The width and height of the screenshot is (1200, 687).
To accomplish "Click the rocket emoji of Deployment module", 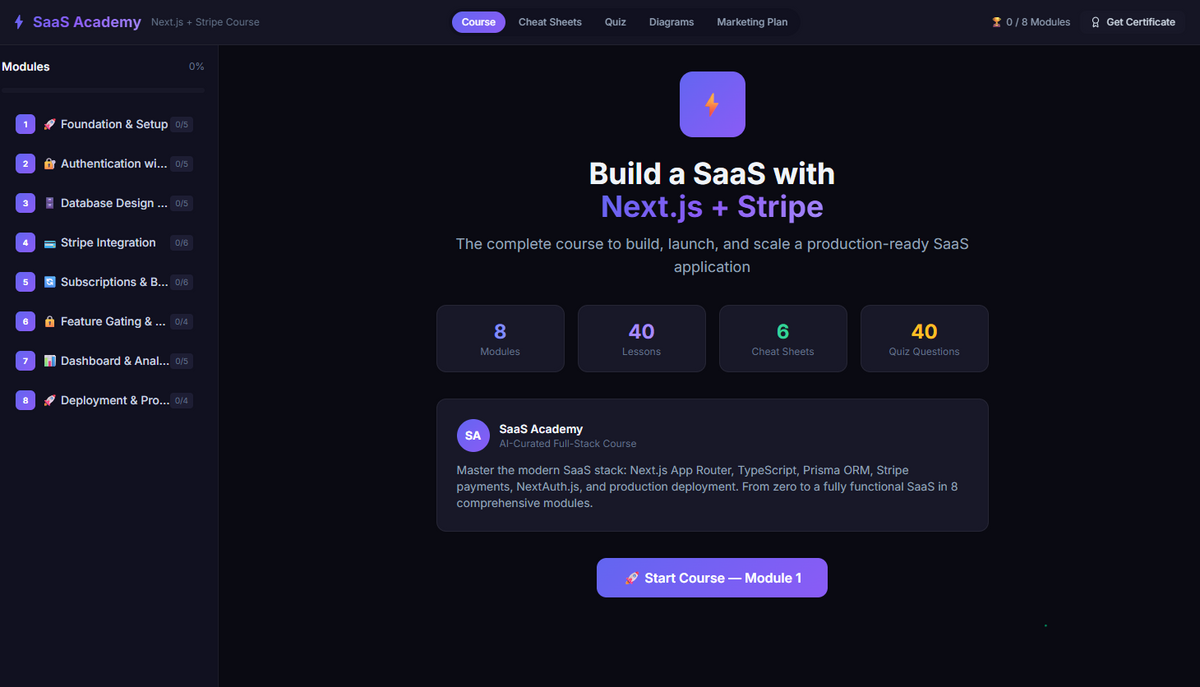I will [49, 400].
